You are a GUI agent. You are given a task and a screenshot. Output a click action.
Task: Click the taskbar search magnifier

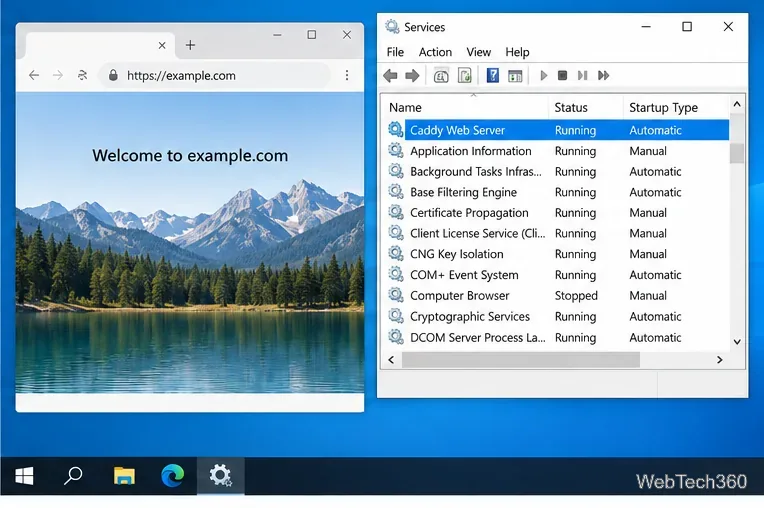click(73, 475)
